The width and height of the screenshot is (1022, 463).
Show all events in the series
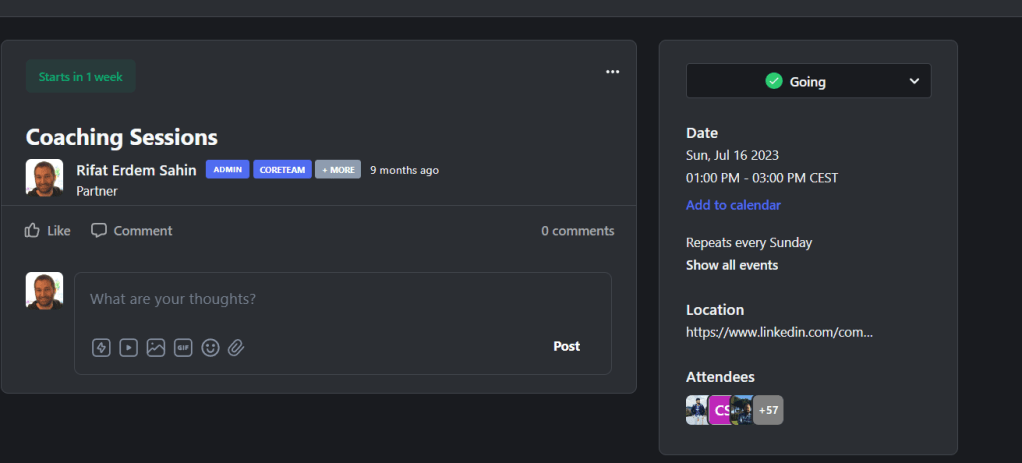(x=732, y=265)
